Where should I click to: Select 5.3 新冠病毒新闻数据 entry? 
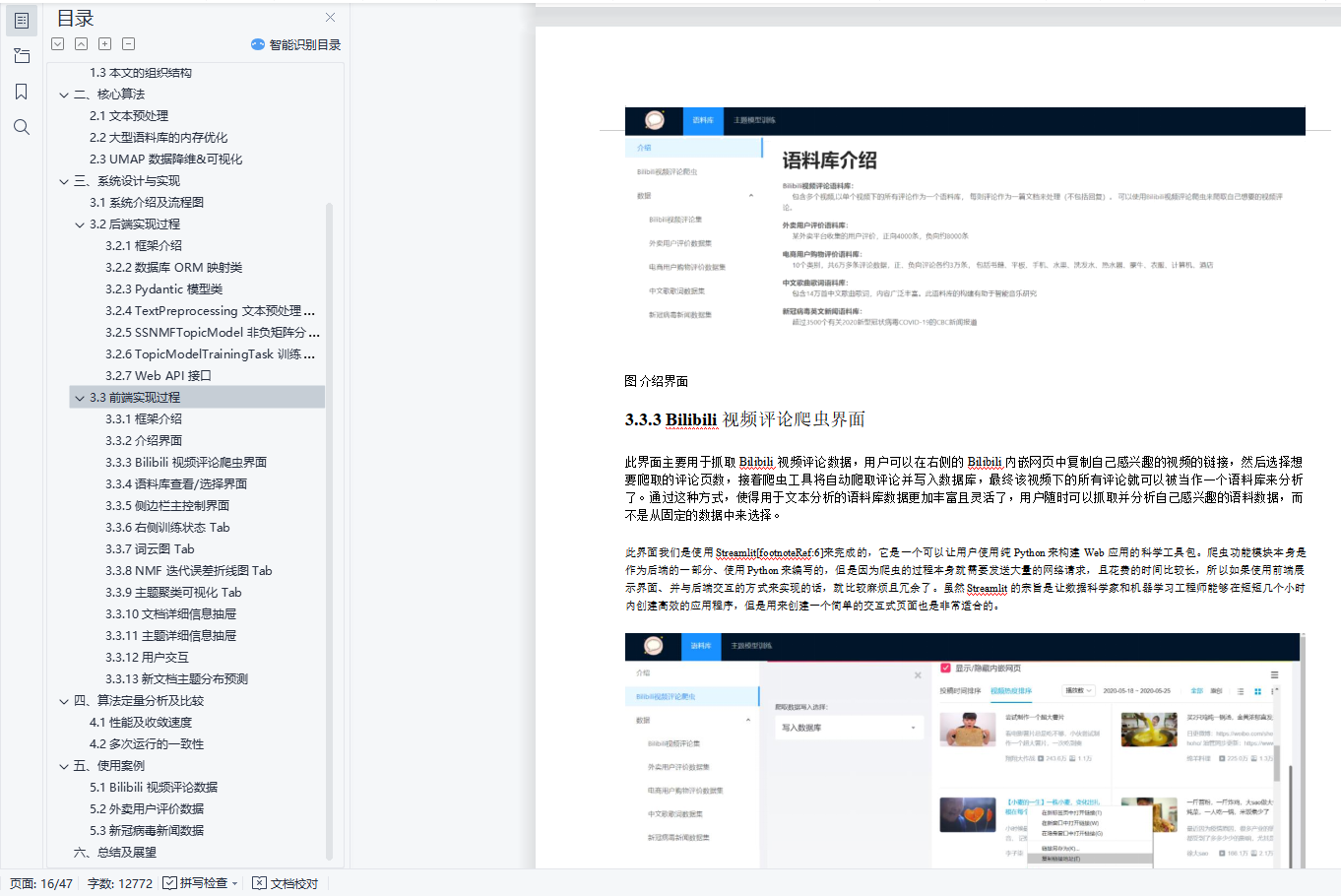click(x=147, y=831)
